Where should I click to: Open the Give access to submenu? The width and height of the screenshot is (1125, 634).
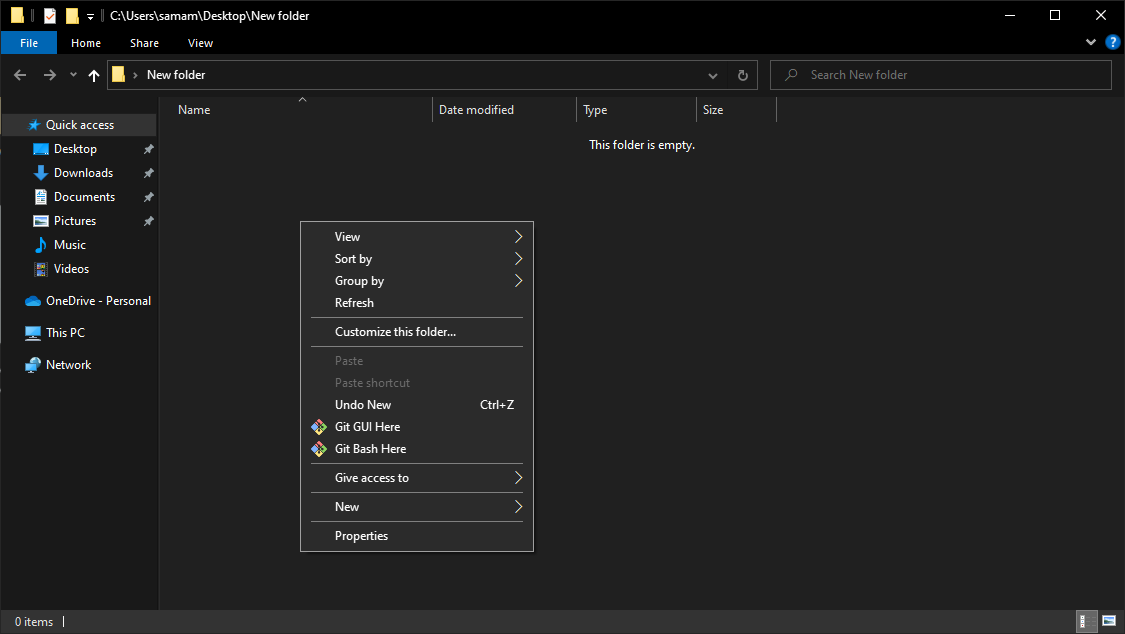[x=417, y=478]
